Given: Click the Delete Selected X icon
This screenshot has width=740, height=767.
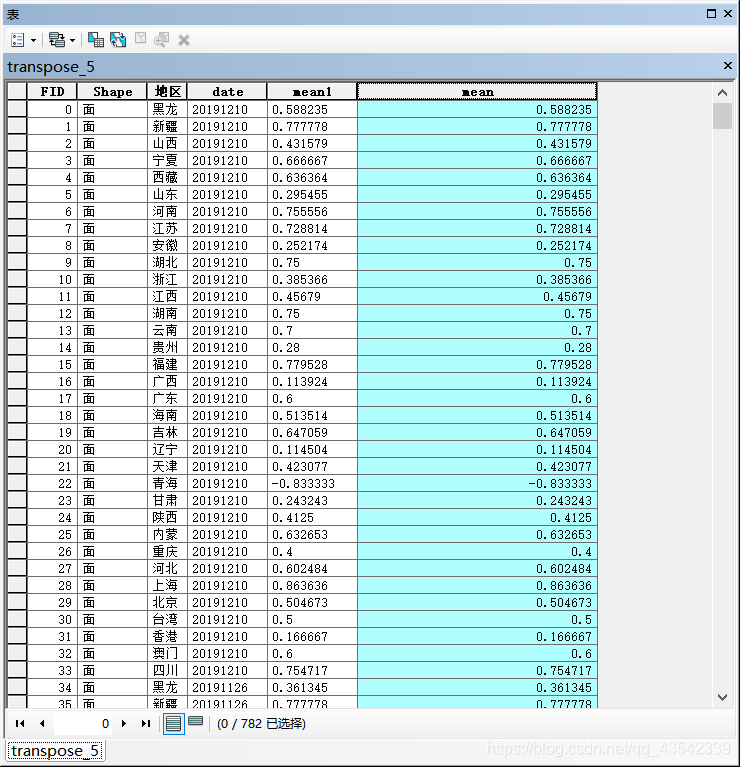Looking at the screenshot, I should tap(184, 40).
